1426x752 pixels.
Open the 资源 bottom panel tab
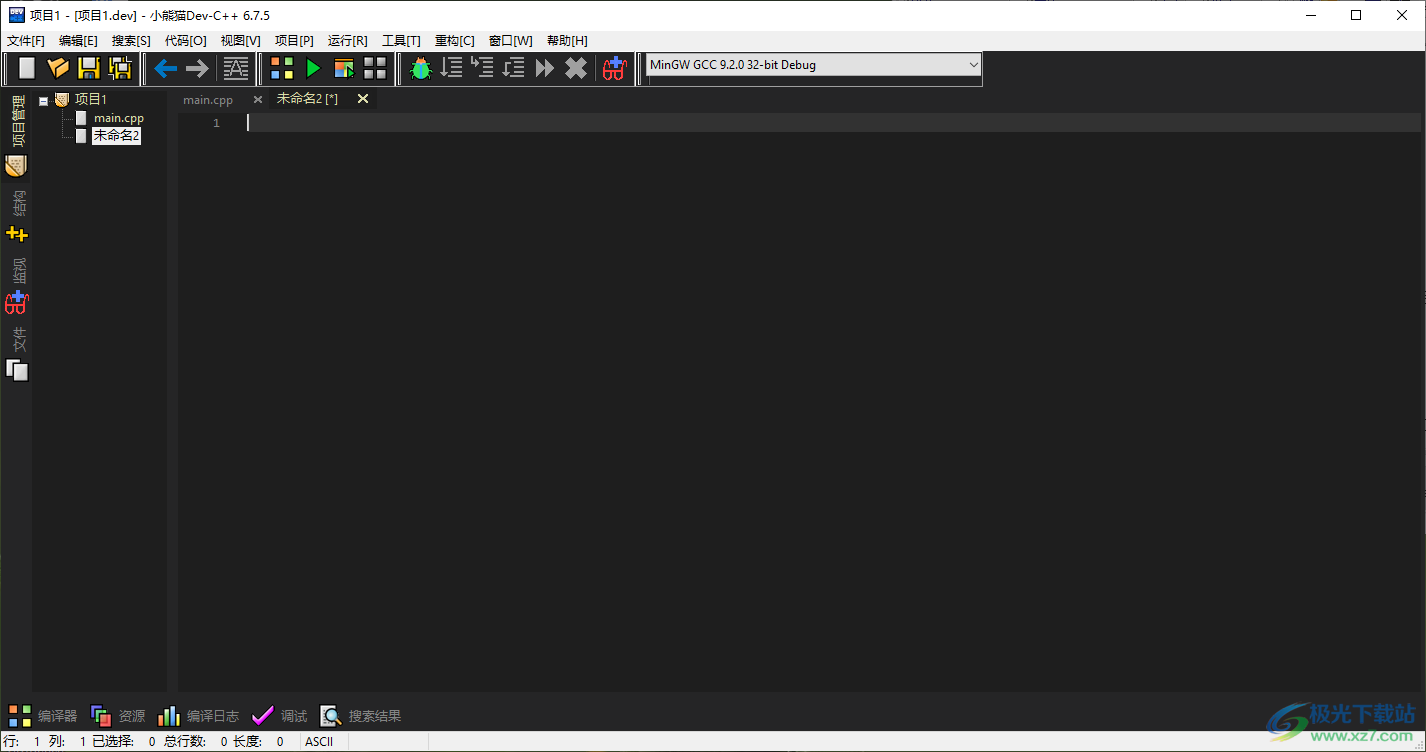[118, 716]
